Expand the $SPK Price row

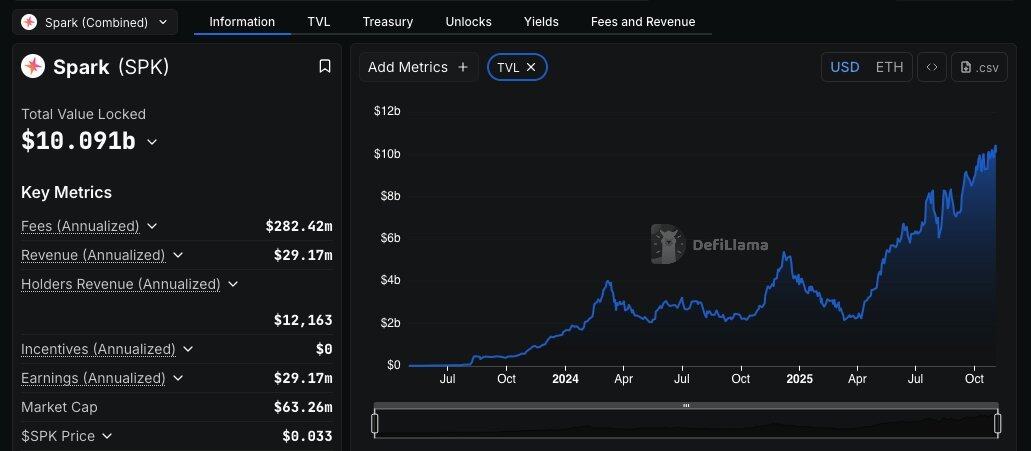[107, 436]
